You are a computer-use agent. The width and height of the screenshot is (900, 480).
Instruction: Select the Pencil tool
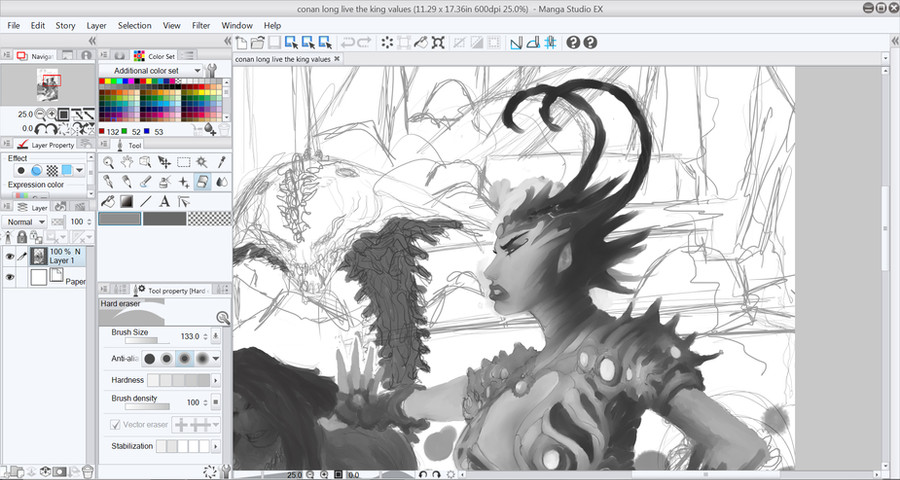(x=127, y=182)
